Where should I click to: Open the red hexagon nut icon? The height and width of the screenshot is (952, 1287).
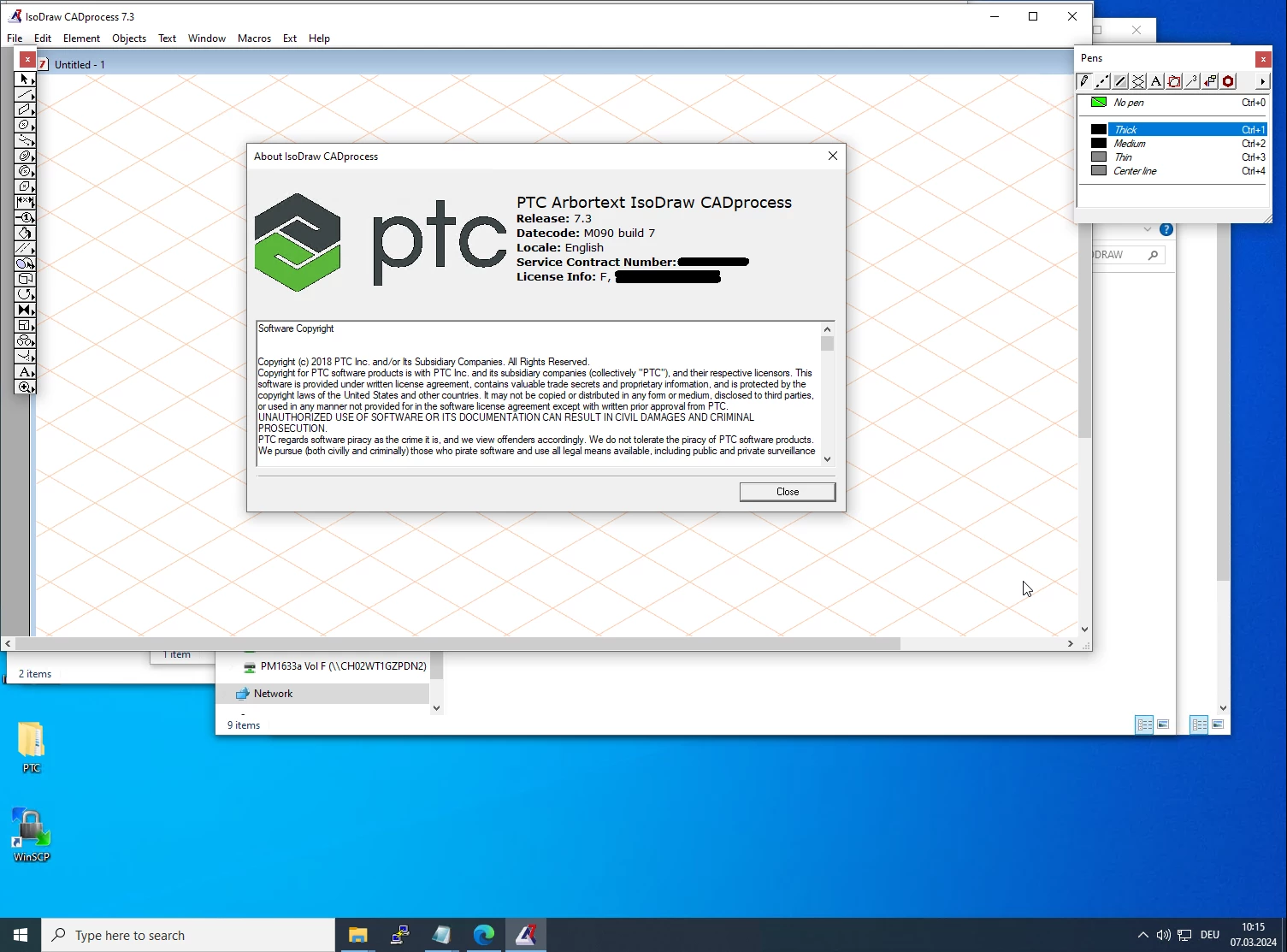coord(1228,81)
